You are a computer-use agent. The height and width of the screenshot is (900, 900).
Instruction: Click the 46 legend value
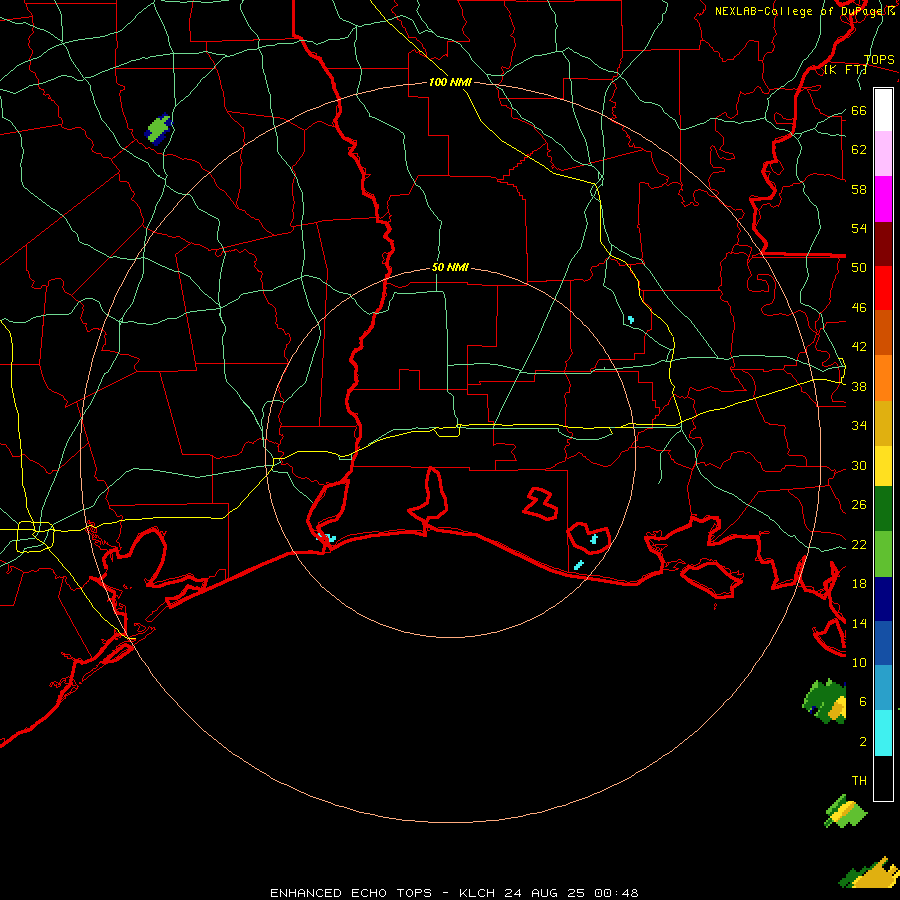pyautogui.click(x=859, y=307)
